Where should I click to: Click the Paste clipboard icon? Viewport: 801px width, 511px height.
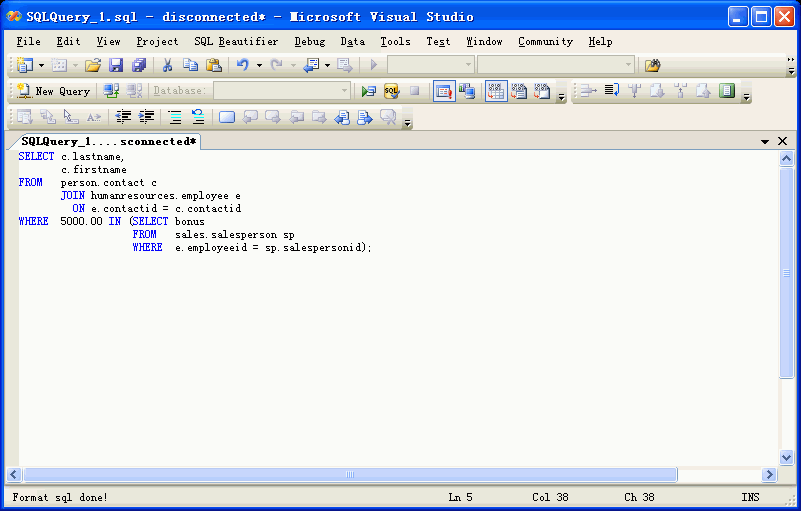coord(214,65)
